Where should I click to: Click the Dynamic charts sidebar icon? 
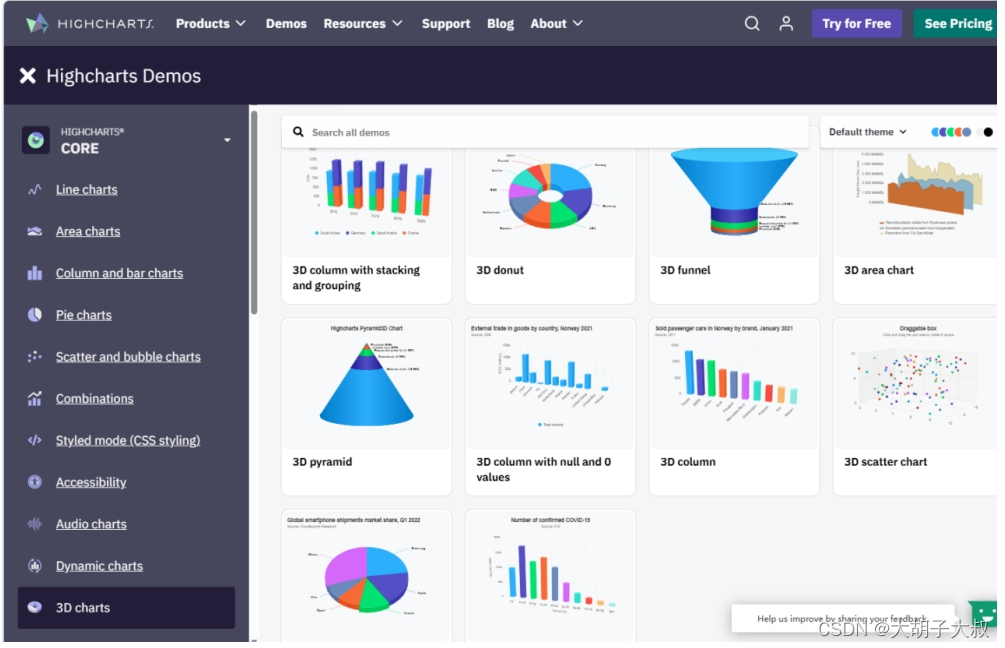click(35, 566)
